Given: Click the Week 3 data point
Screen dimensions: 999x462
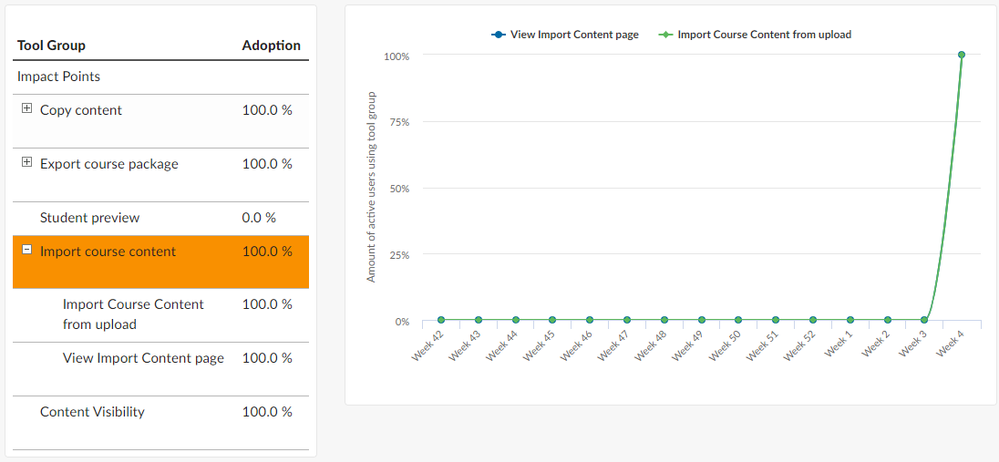Looking at the screenshot, I should 924,320.
